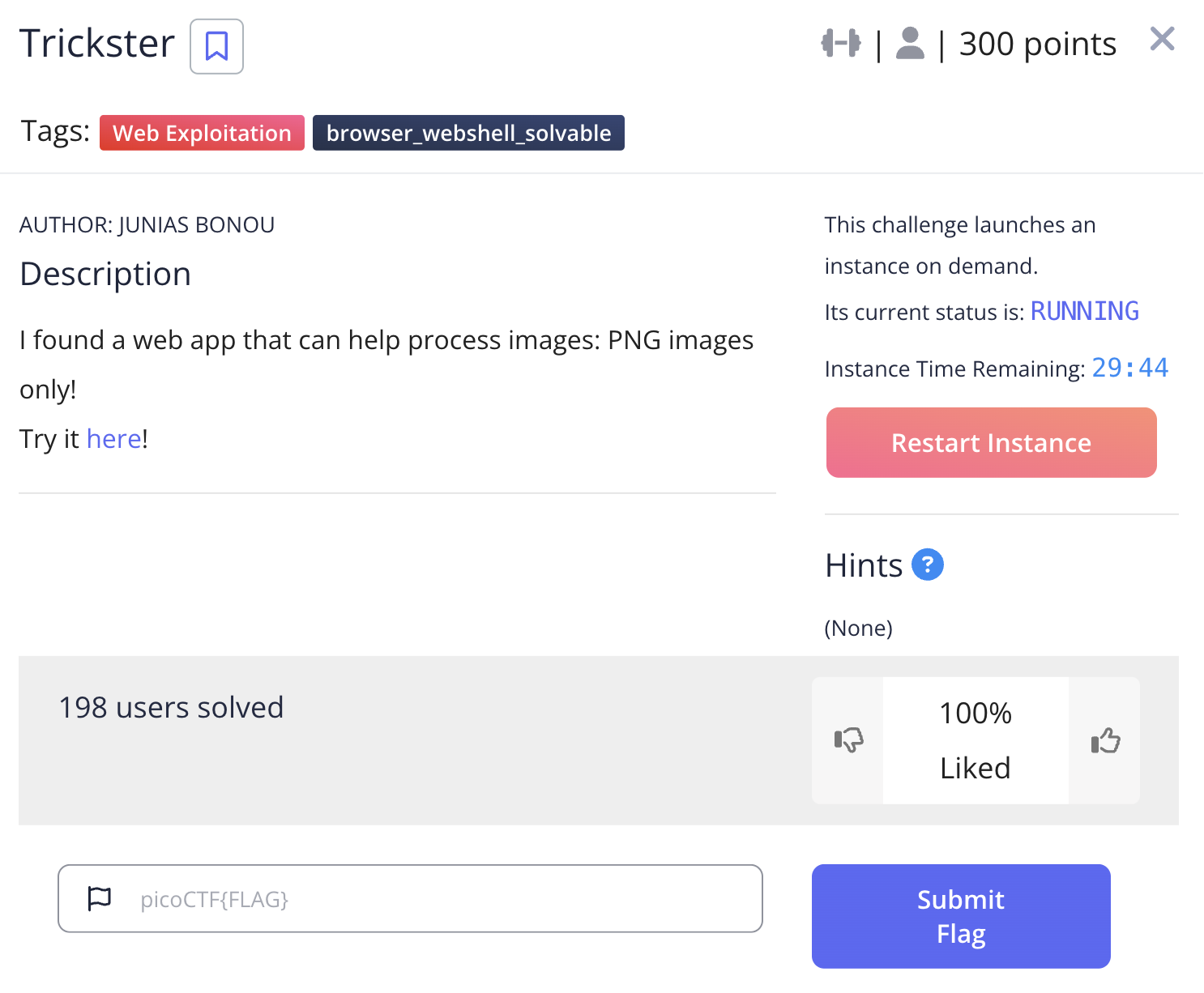
Task: Click the 198 users solved text
Action: tap(171, 708)
